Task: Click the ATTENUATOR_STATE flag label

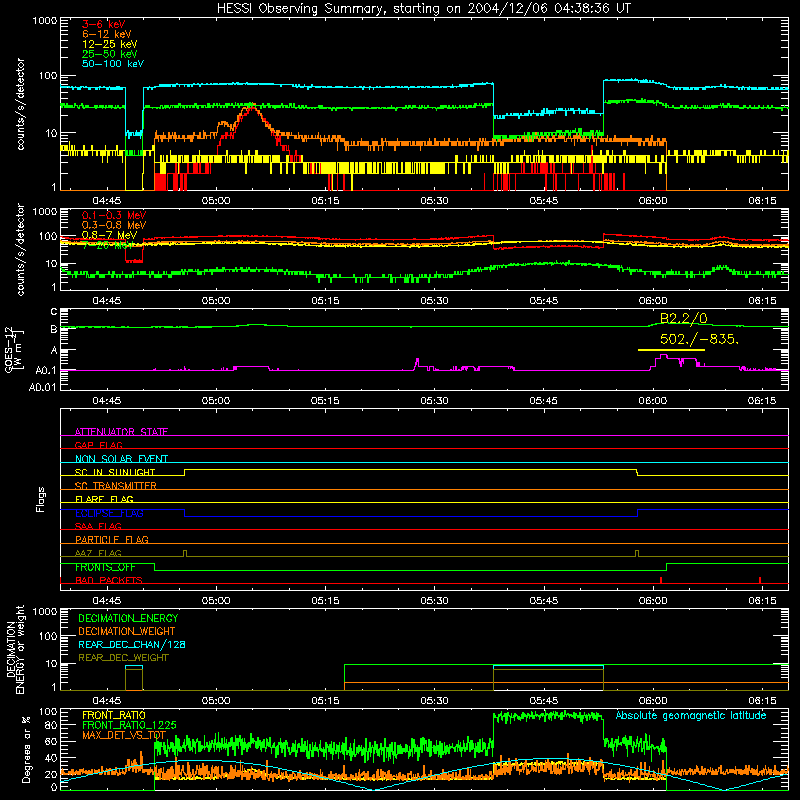Action: point(121,432)
